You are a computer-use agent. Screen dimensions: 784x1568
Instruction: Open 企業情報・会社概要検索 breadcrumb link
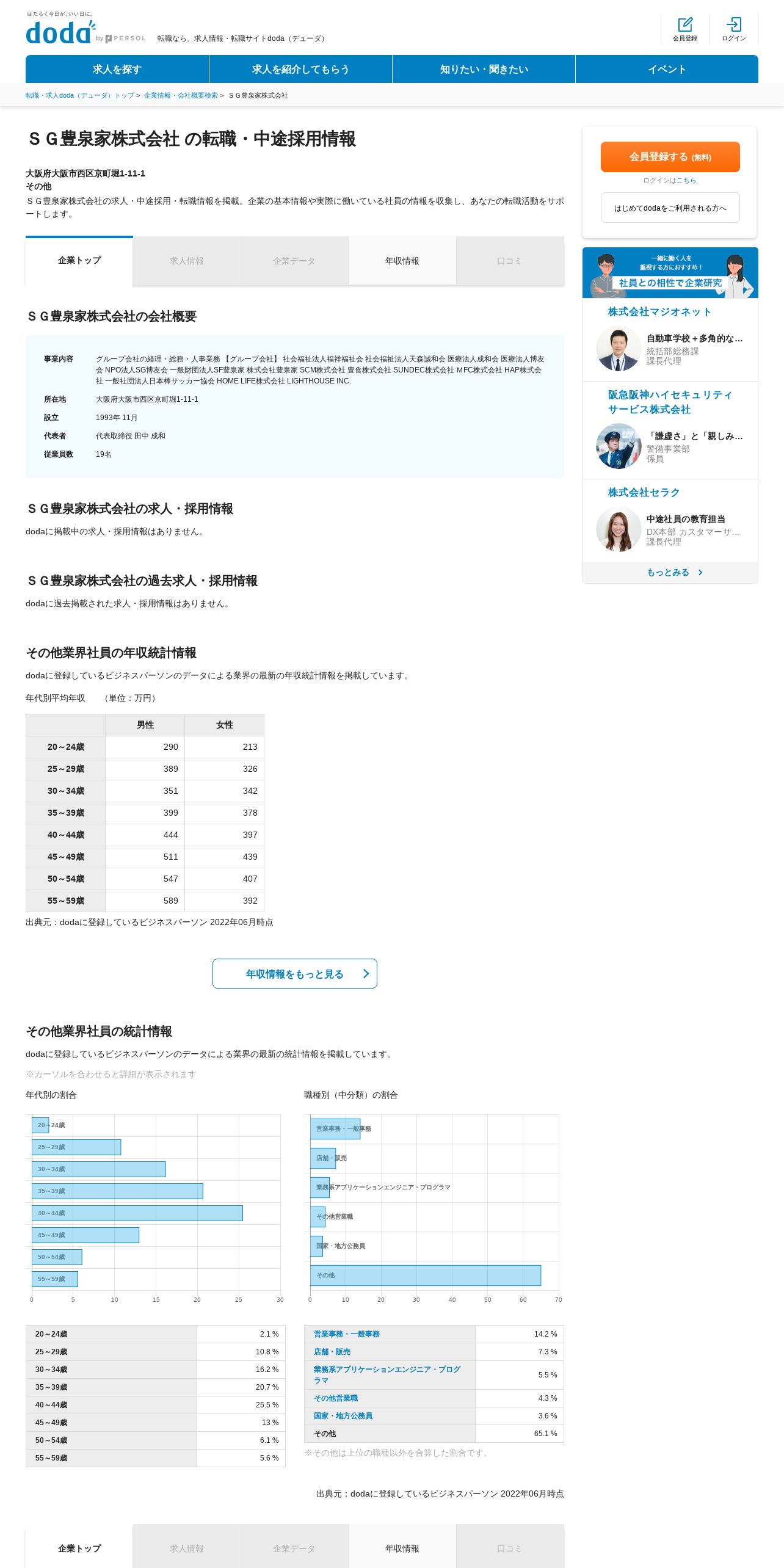pos(181,95)
